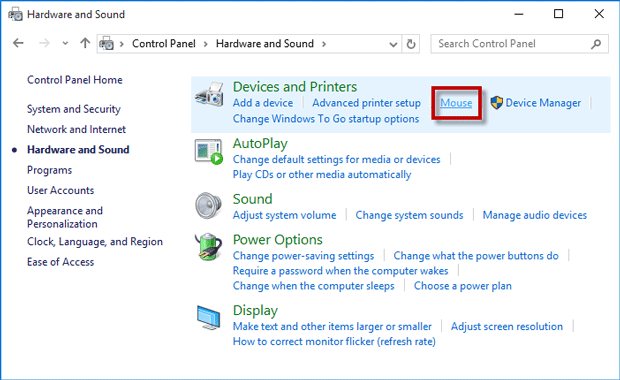Screen dimensions: 620x380
Task: Click Change system sounds
Action: click(x=409, y=215)
